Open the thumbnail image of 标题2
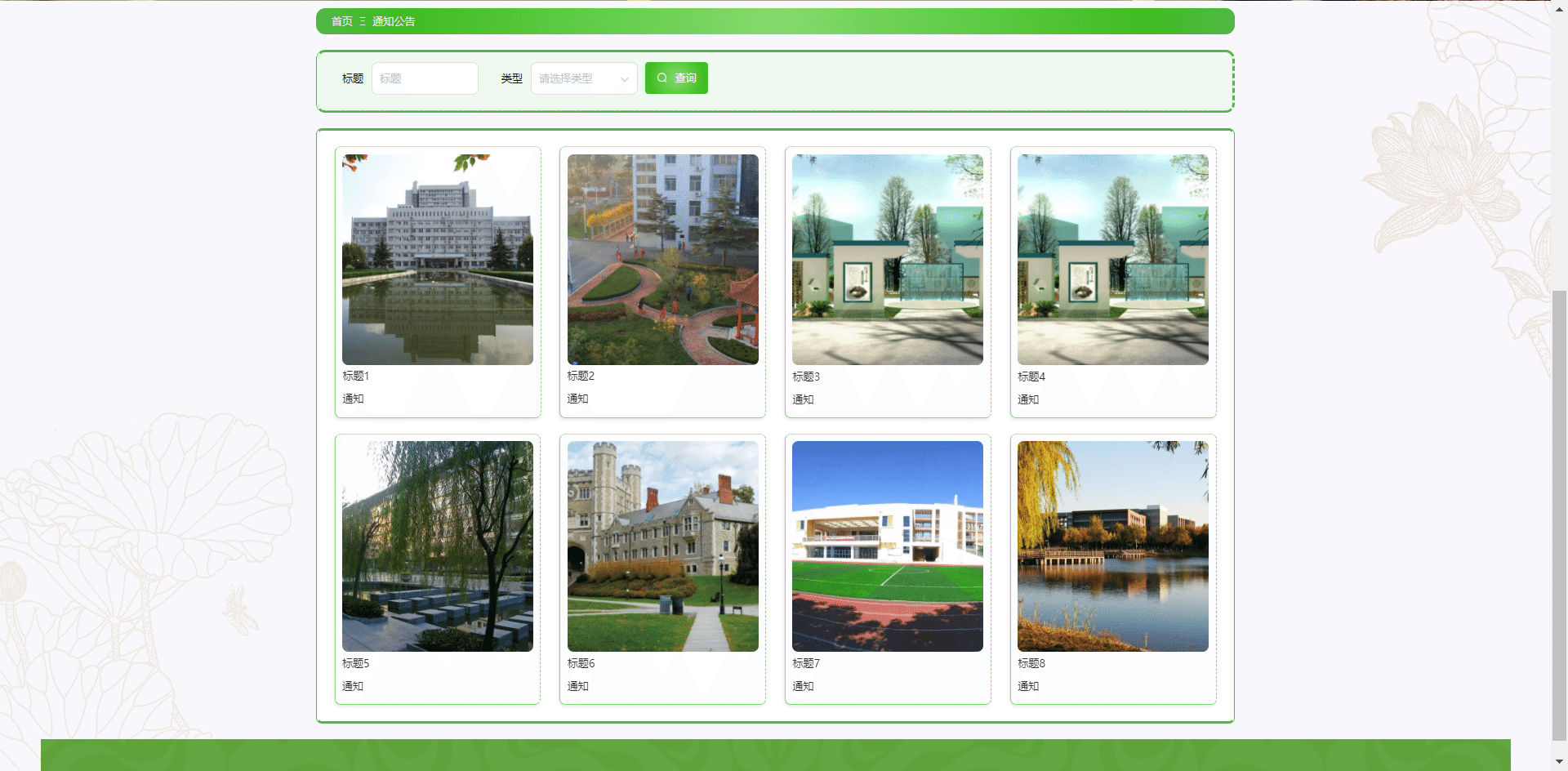 [663, 260]
